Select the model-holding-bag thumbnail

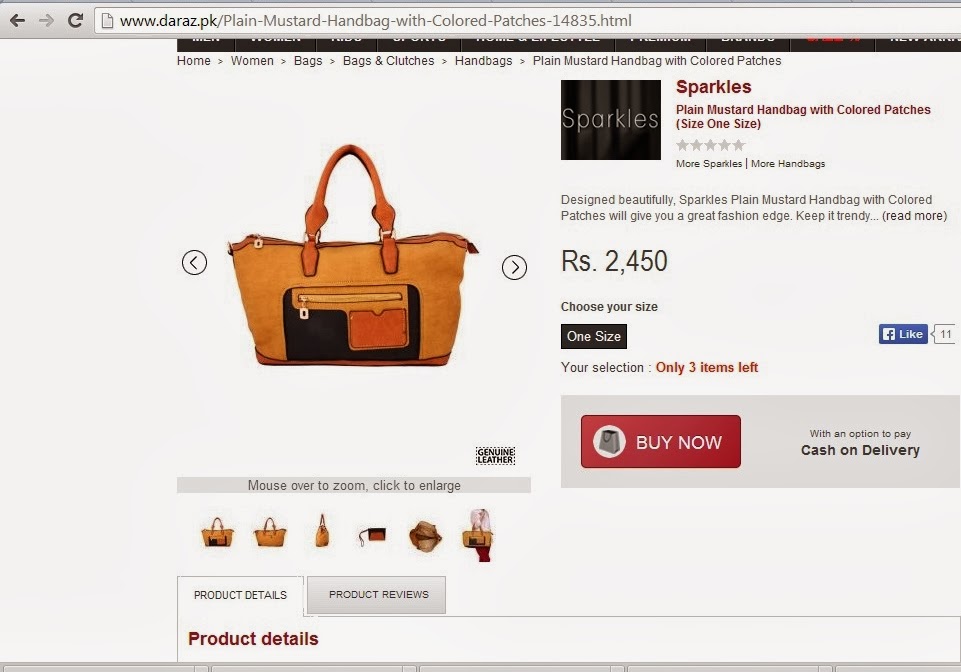coord(478,535)
